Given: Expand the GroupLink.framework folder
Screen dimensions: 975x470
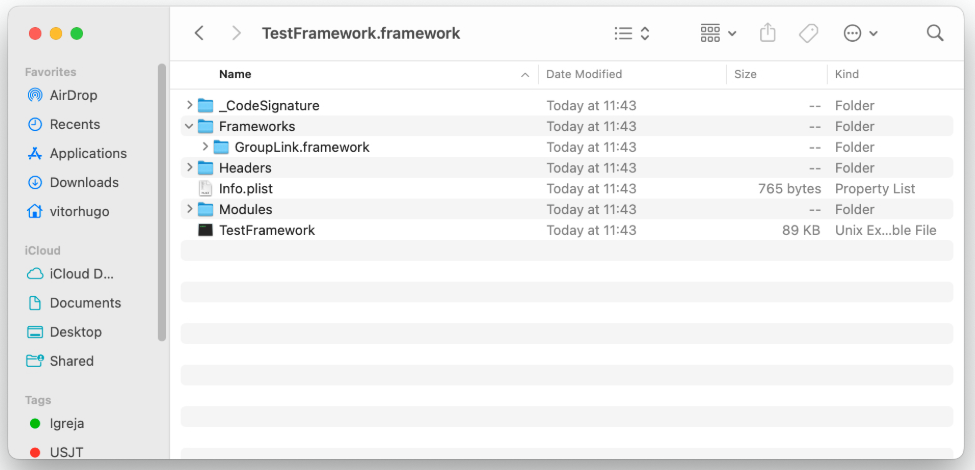Looking at the screenshot, I should (205, 147).
